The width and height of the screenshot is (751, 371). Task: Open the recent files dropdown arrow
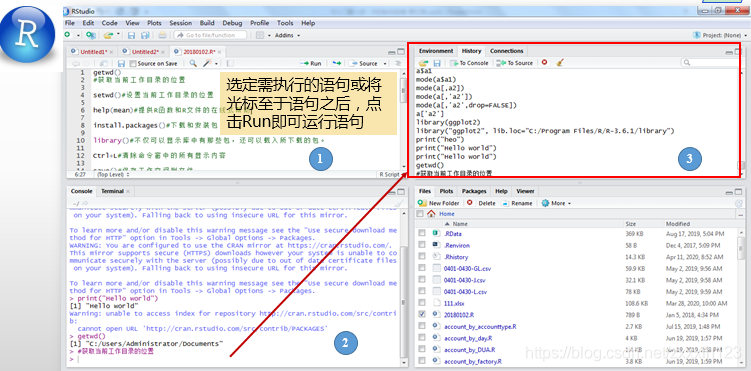click(x=118, y=35)
